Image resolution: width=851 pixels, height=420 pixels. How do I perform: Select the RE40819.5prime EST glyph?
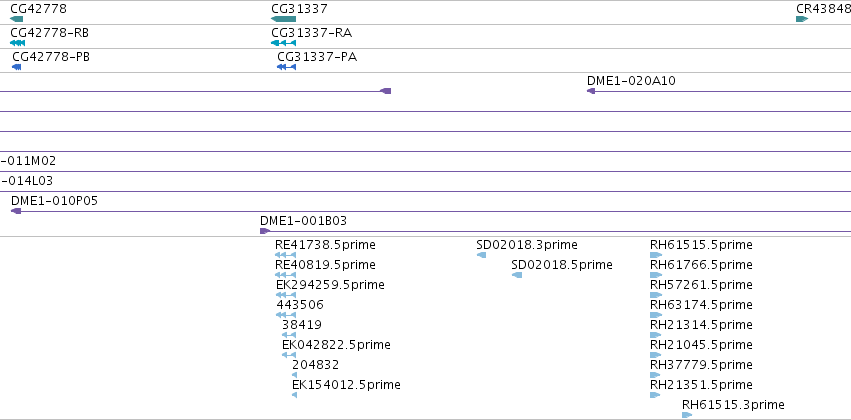pos(285,275)
